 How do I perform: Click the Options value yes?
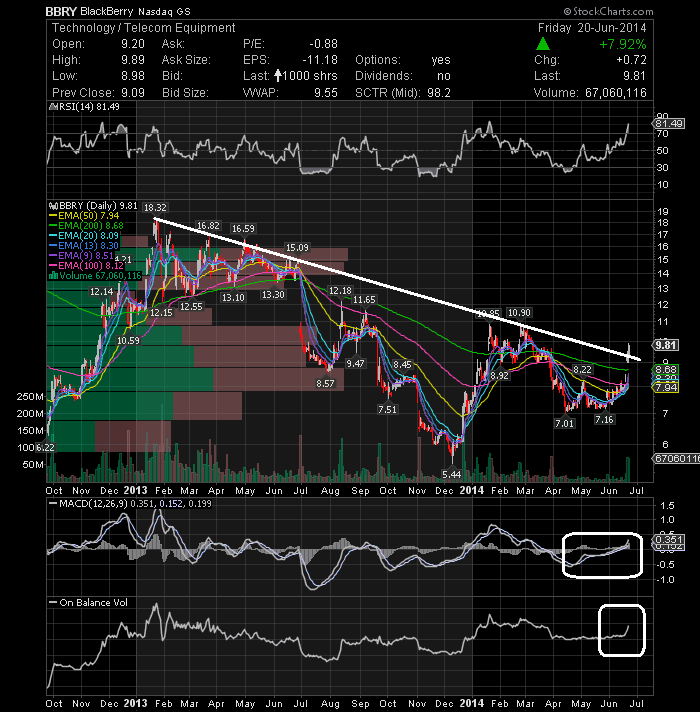click(x=441, y=60)
